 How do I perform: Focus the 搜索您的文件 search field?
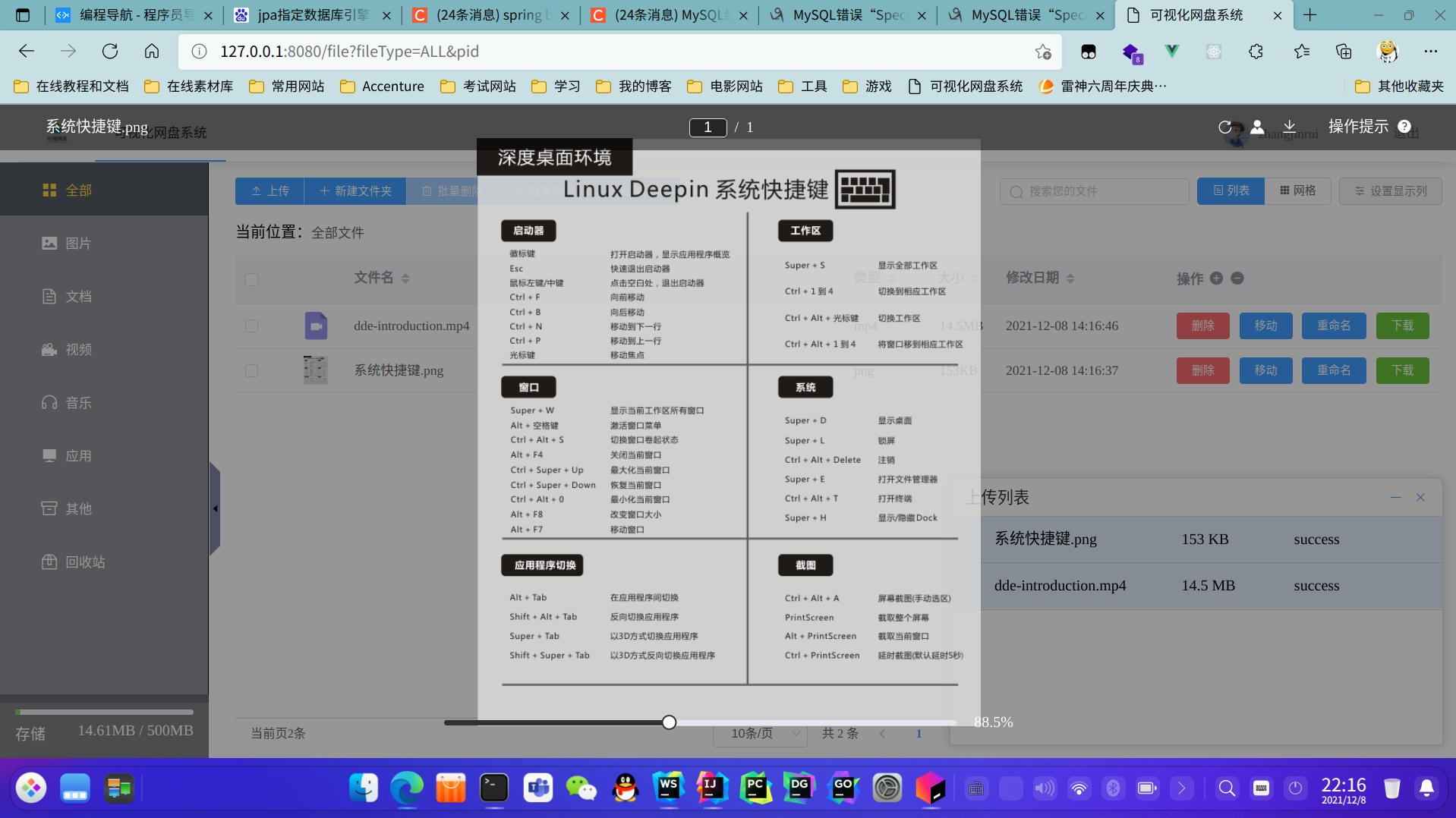pos(1094,191)
